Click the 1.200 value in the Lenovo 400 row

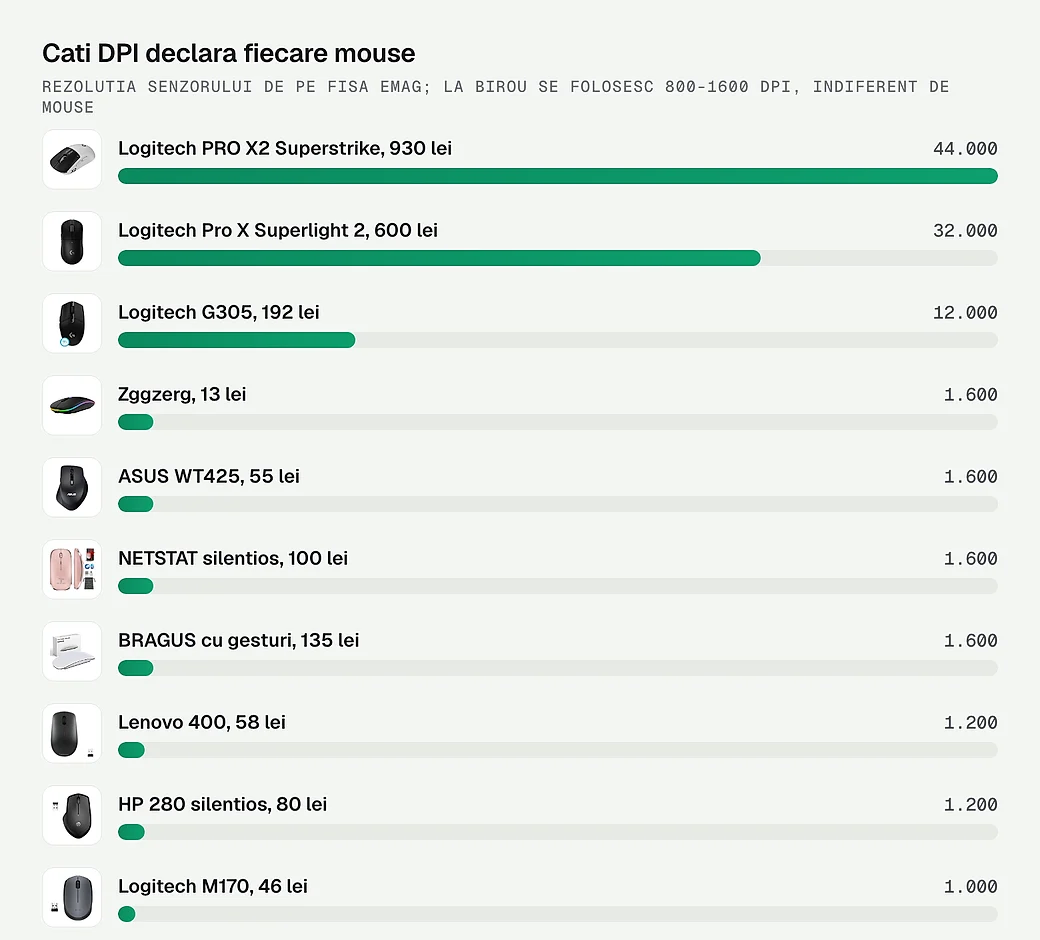pos(970,722)
